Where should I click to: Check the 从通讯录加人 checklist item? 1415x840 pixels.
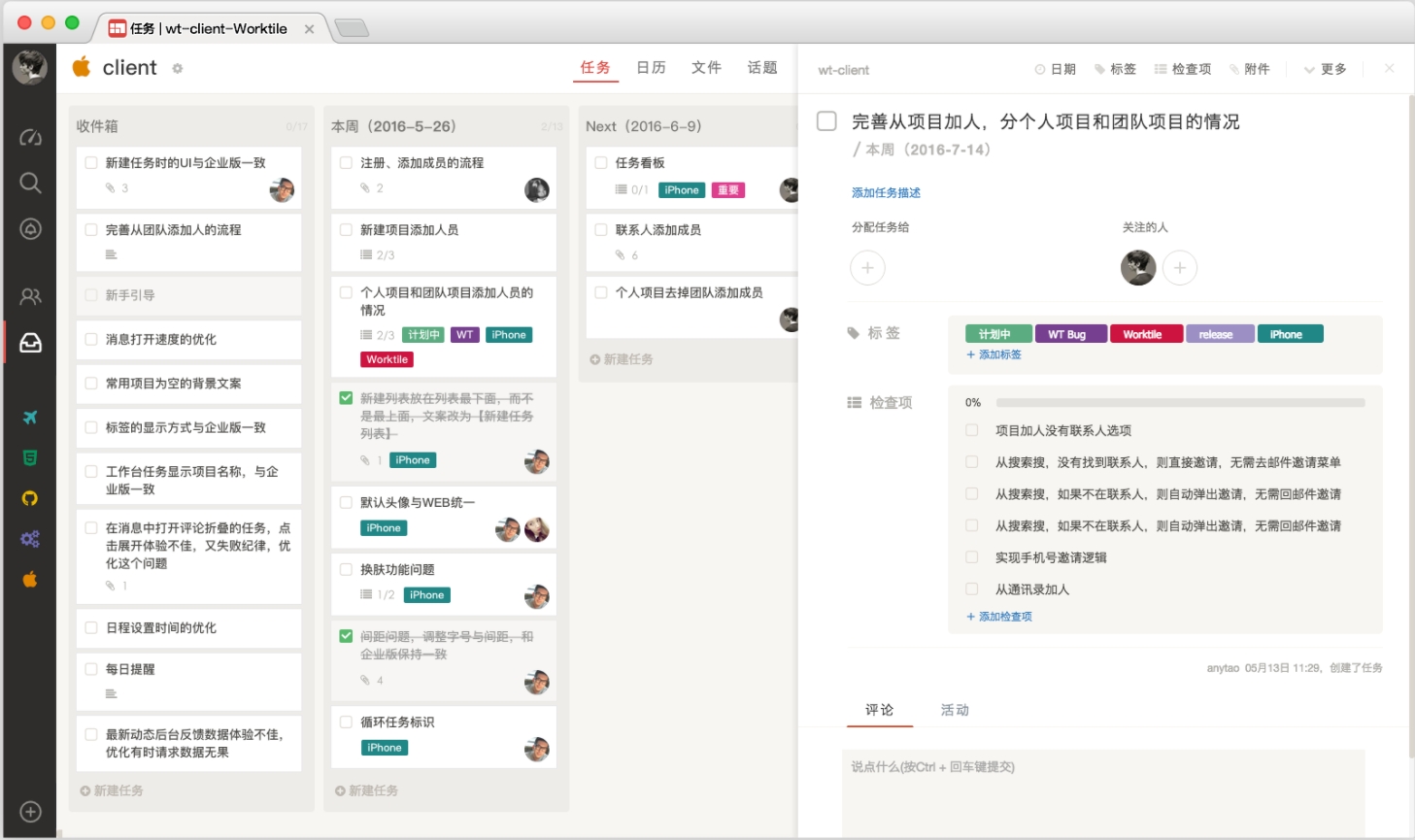click(971, 589)
